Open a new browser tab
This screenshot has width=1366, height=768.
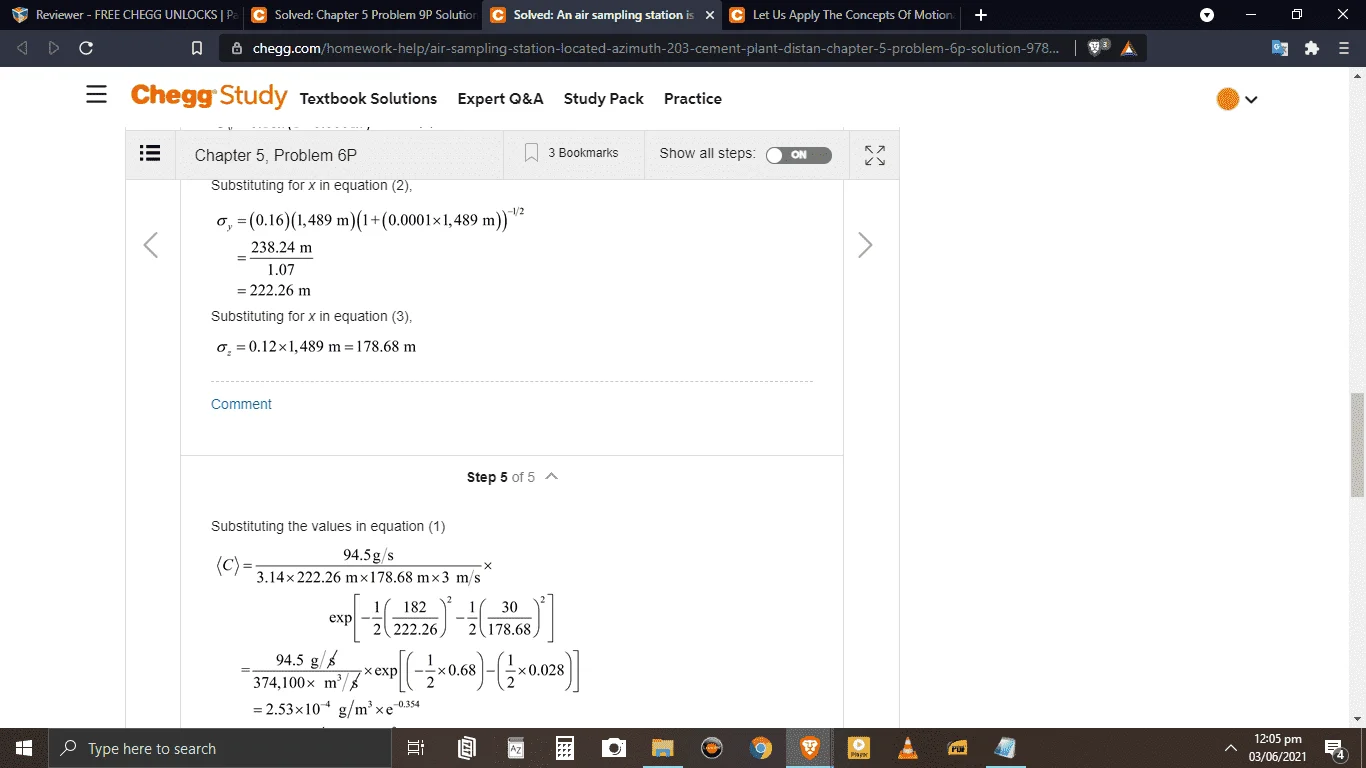[x=981, y=15]
